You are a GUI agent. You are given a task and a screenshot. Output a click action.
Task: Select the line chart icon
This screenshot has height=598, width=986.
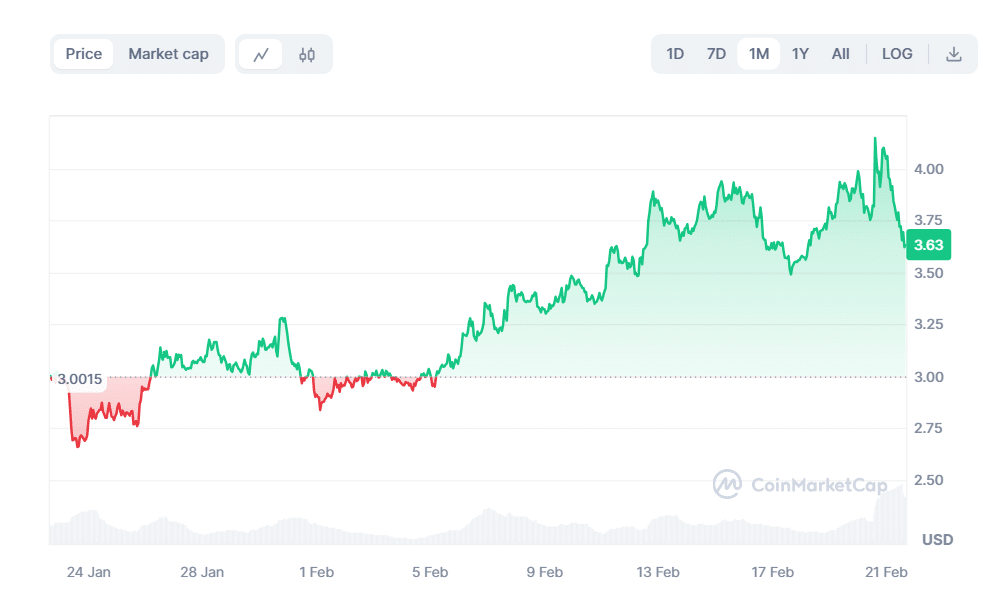[x=261, y=54]
